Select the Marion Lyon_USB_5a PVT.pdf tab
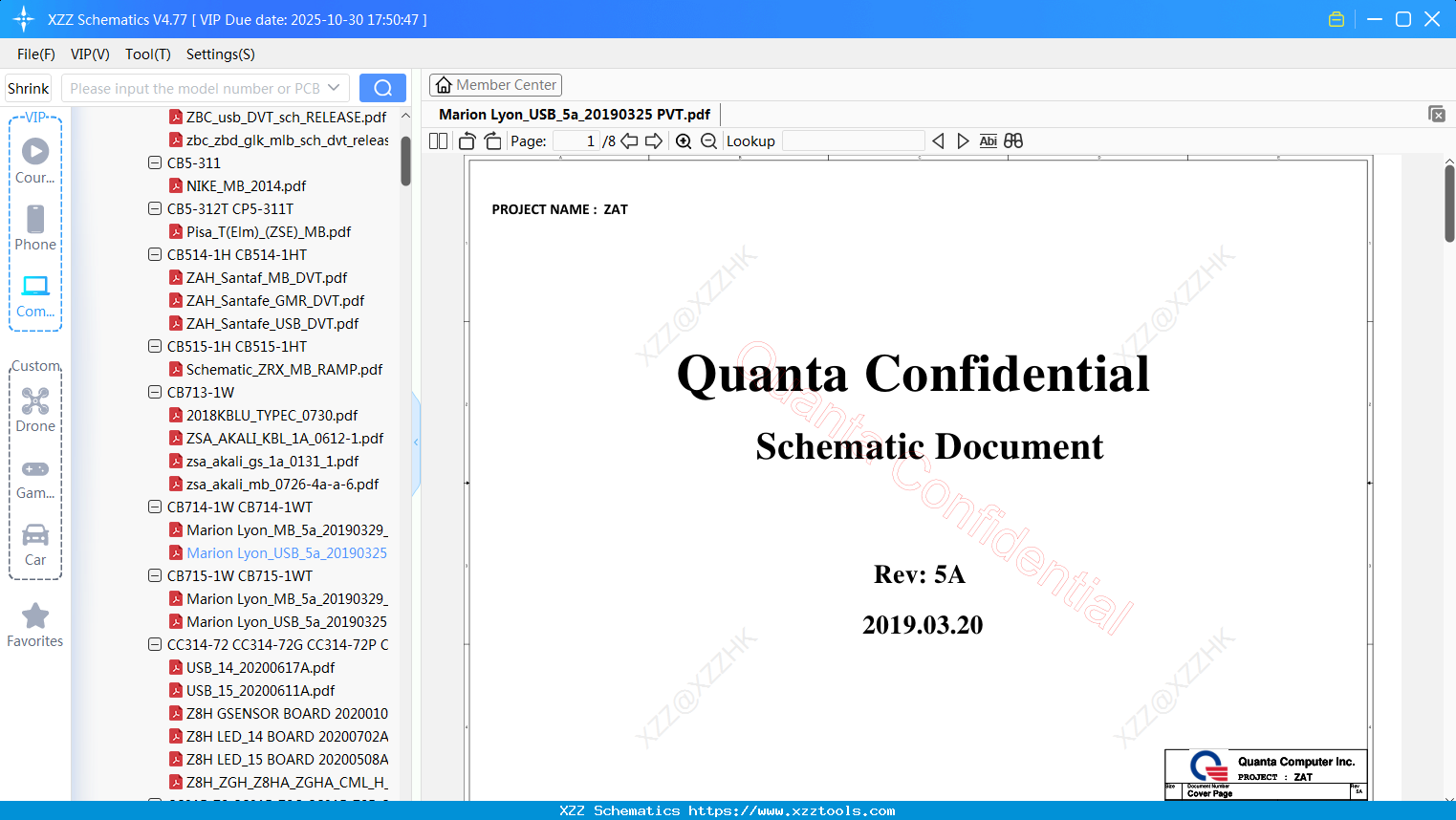Image resolution: width=1456 pixels, height=820 pixels. (x=575, y=115)
